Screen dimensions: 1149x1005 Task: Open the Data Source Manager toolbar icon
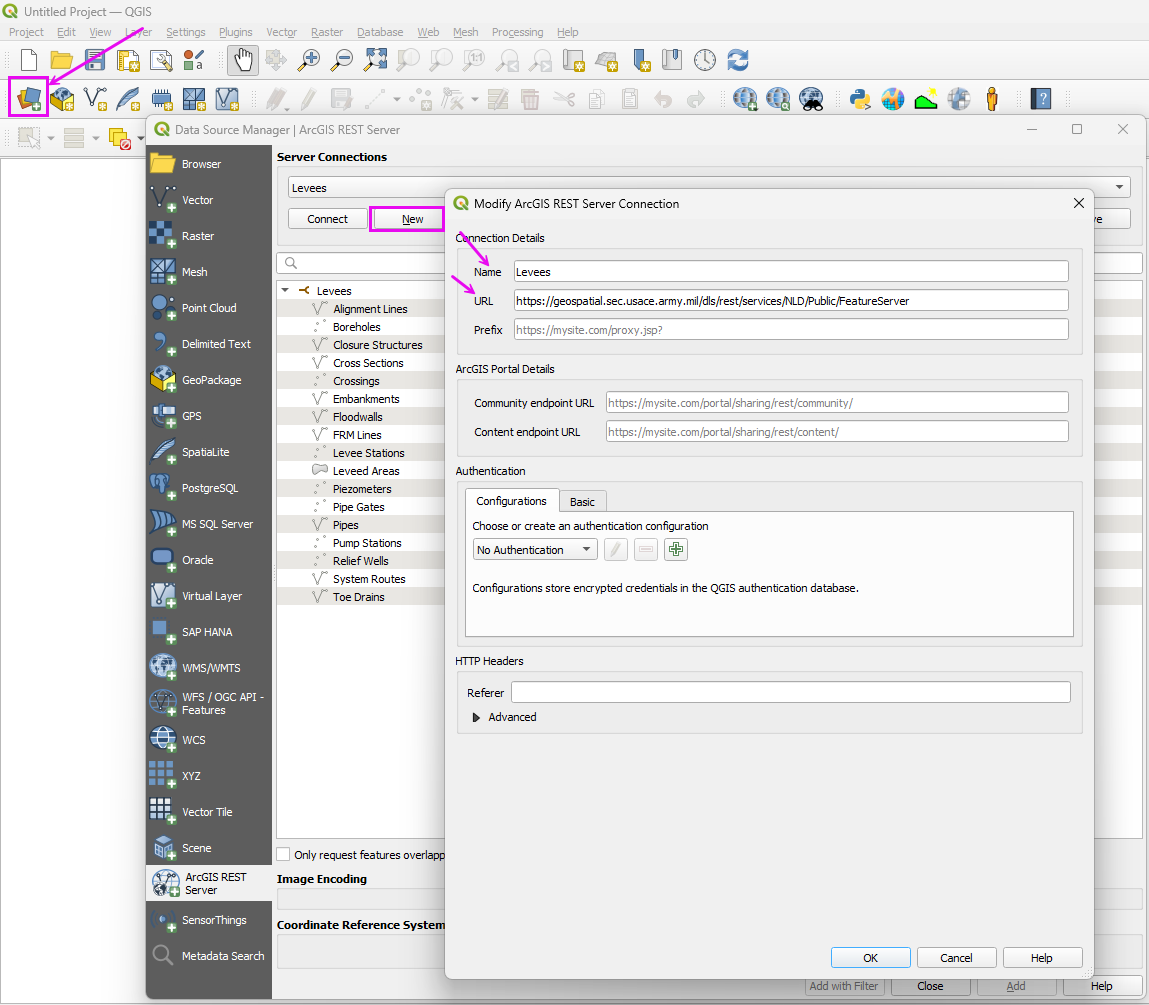point(29,98)
